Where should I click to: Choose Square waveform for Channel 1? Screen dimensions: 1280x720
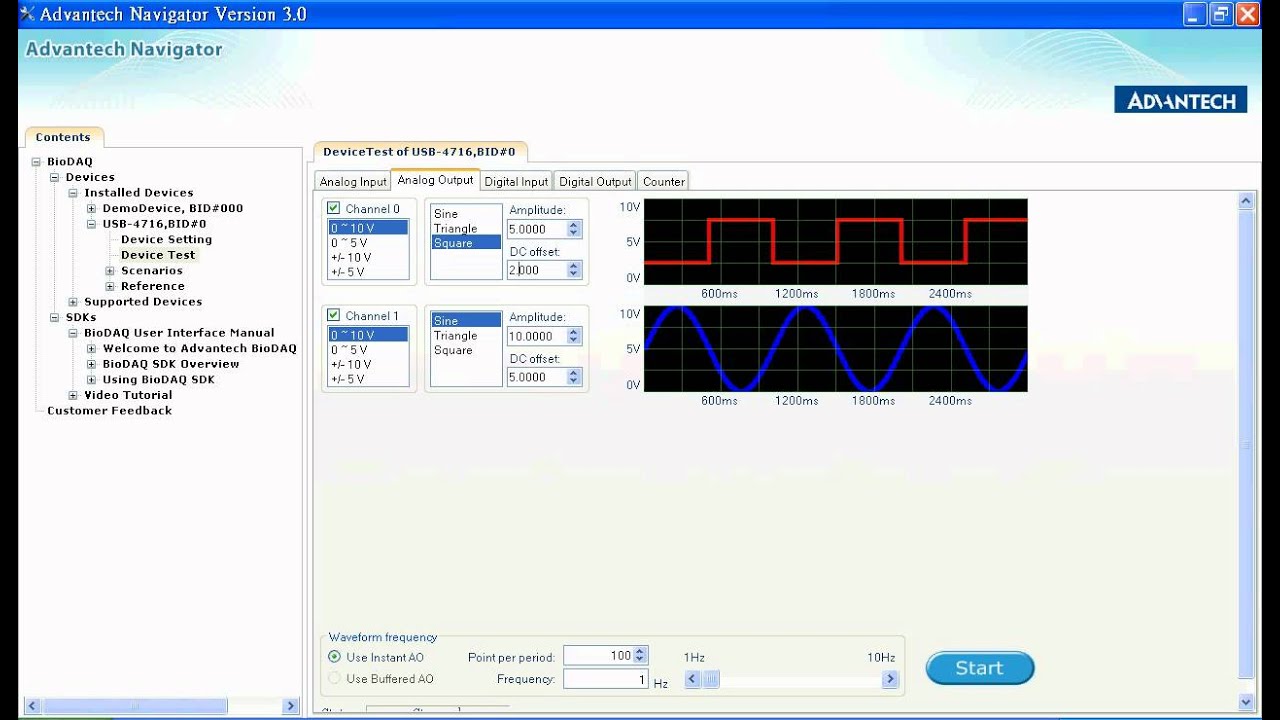coord(466,350)
